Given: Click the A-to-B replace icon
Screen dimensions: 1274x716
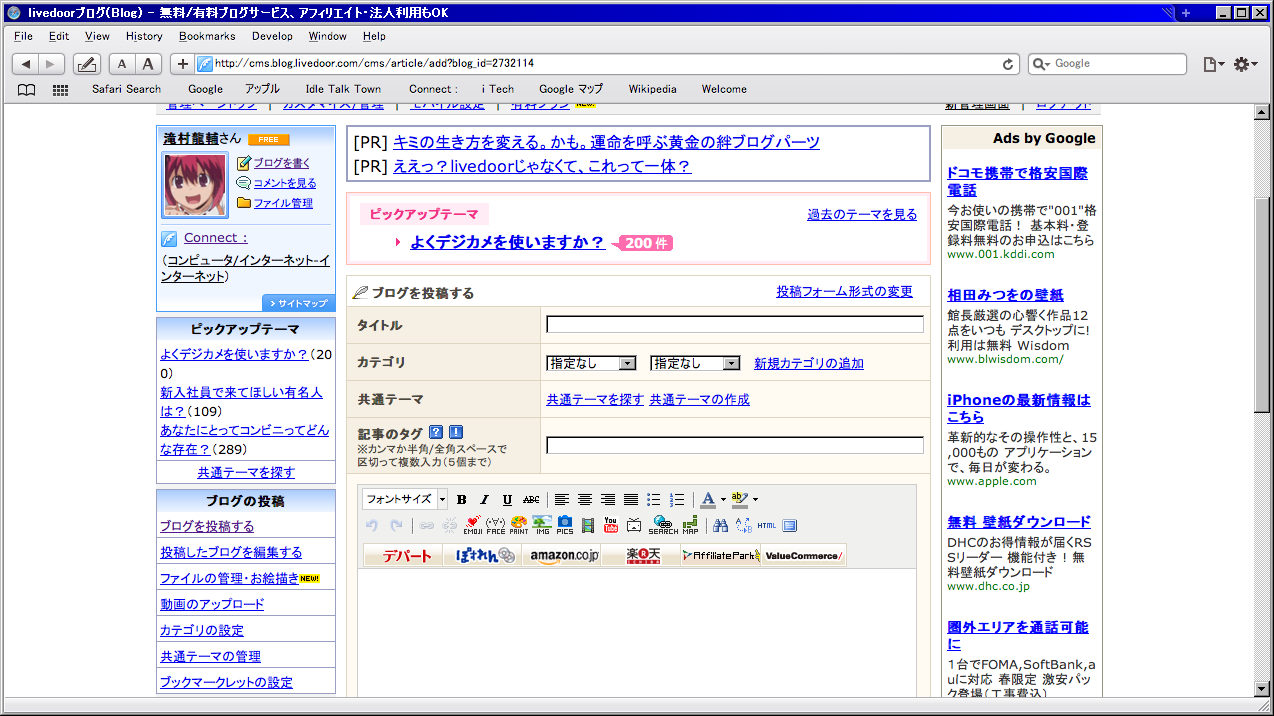Looking at the screenshot, I should [x=743, y=525].
